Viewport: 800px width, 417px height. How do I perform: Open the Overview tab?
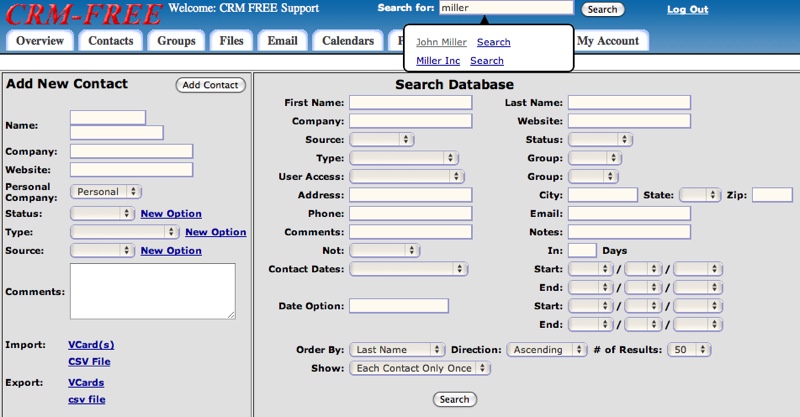pos(40,41)
